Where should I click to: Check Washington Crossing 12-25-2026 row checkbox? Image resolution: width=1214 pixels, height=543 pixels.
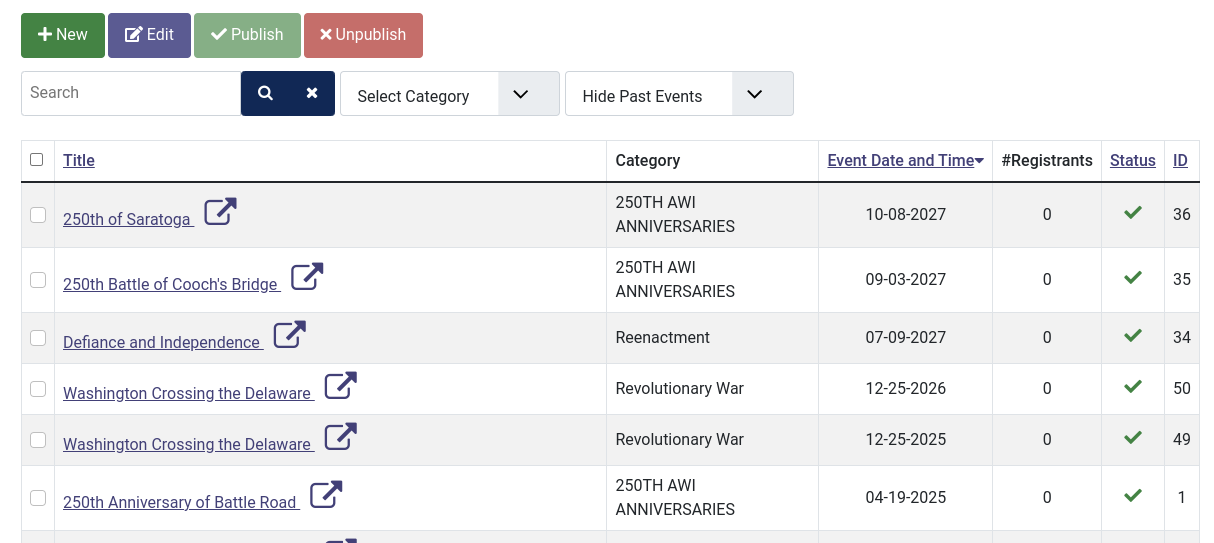click(x=38, y=389)
